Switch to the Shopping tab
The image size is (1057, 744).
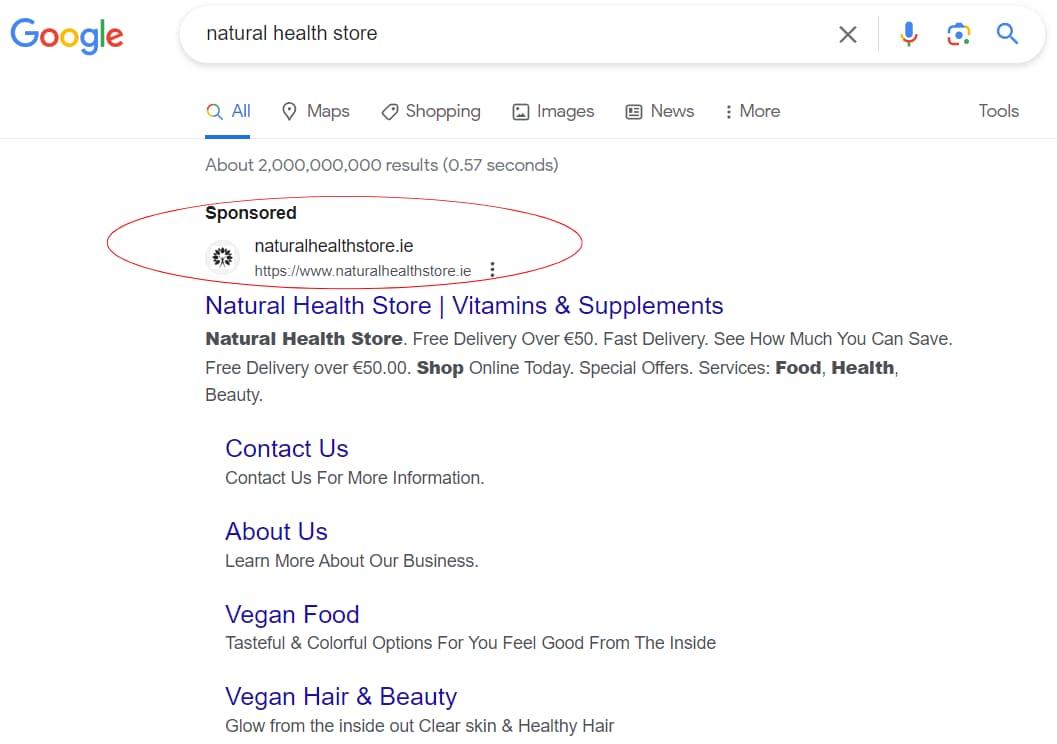point(431,111)
